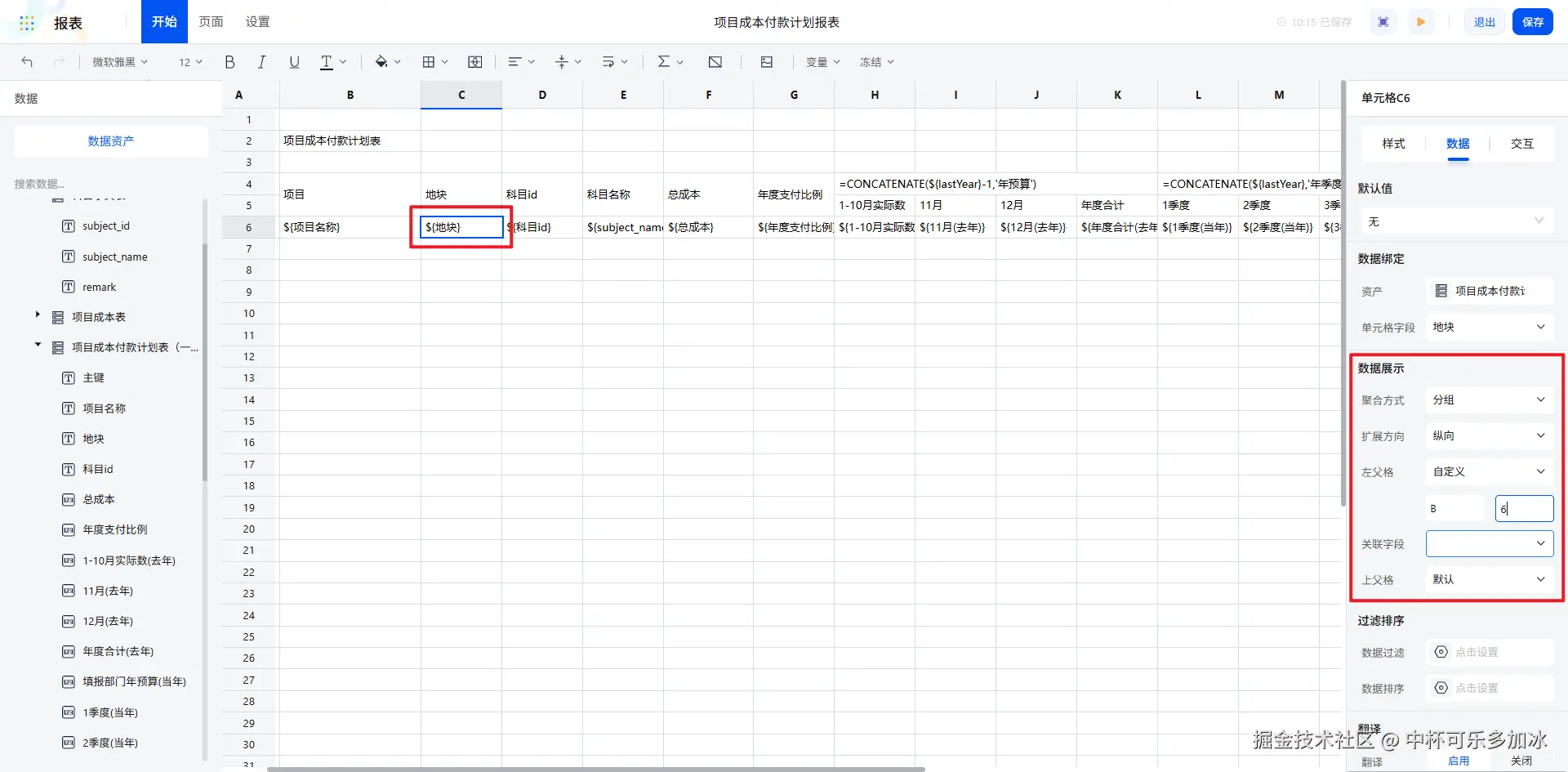Apply underline formatting
The width and height of the screenshot is (1568, 772).
pos(294,62)
